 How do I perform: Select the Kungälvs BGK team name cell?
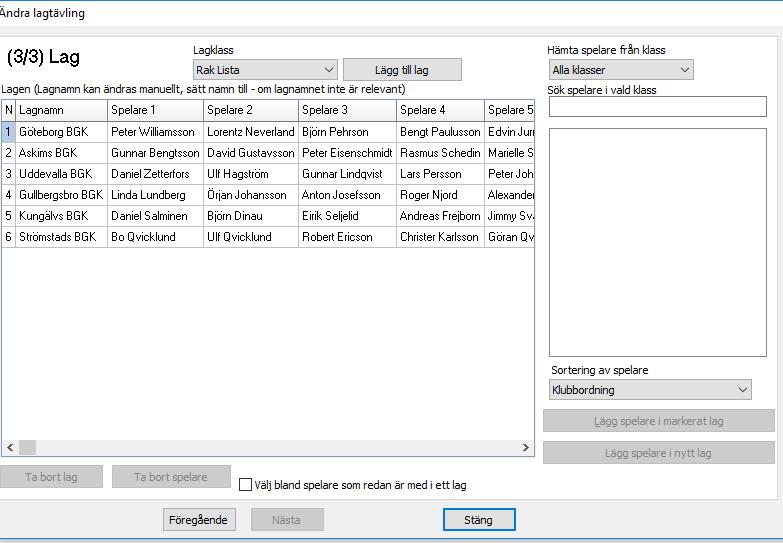point(61,216)
